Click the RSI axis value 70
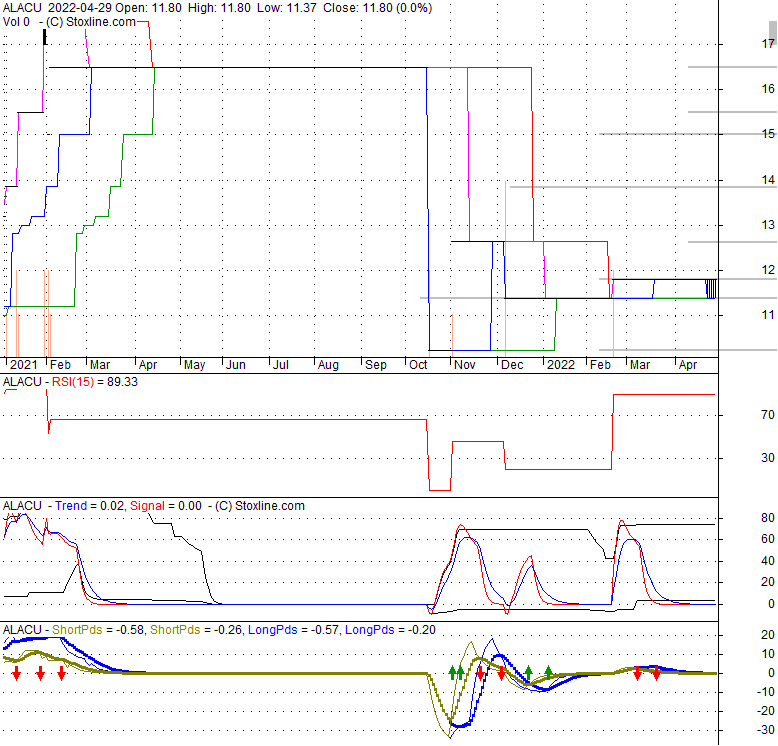778x746 pixels. coord(768,415)
